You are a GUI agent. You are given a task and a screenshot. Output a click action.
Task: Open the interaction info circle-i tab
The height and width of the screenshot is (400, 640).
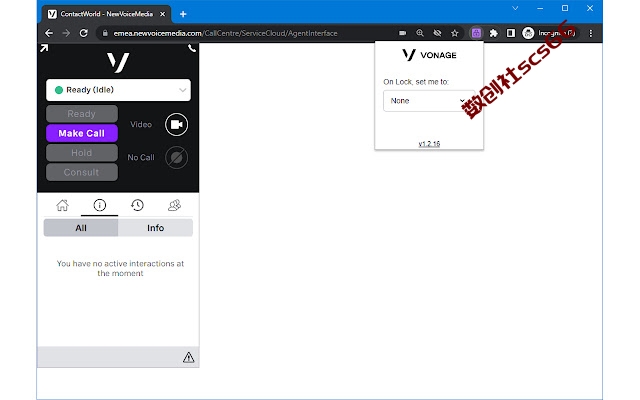pyautogui.click(x=100, y=205)
